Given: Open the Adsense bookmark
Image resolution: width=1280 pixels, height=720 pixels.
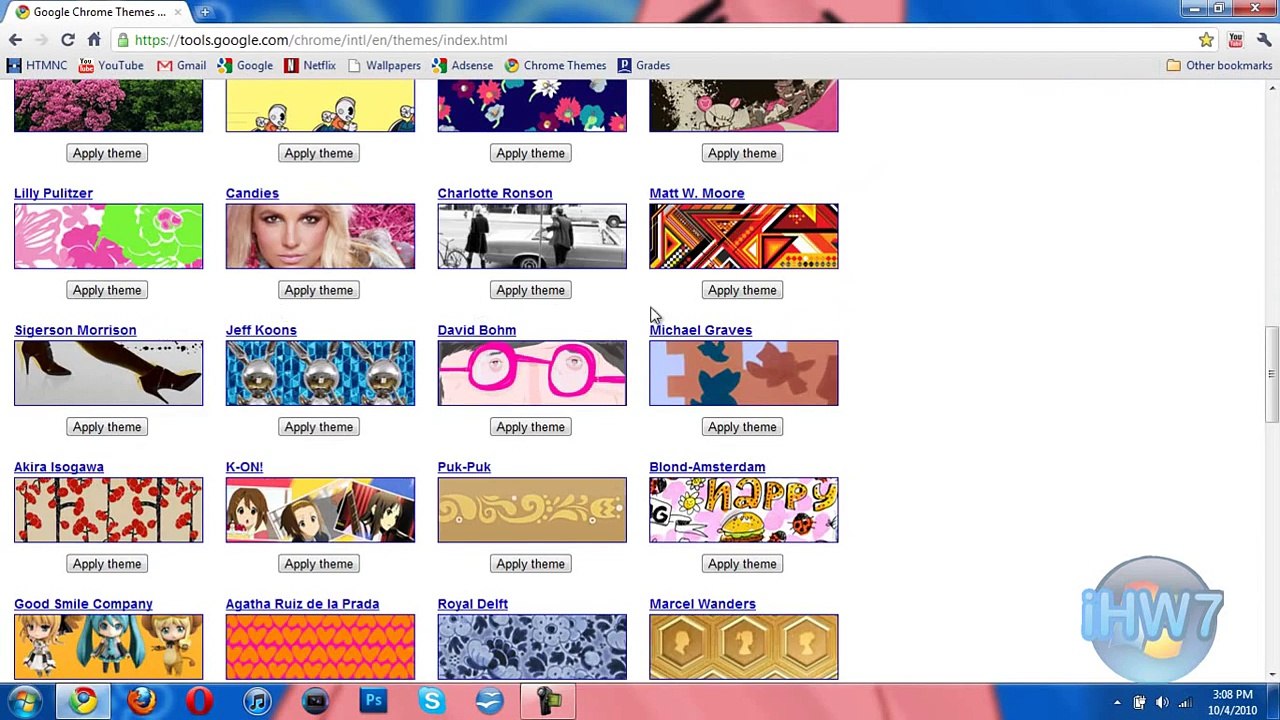Looking at the screenshot, I should 463,65.
